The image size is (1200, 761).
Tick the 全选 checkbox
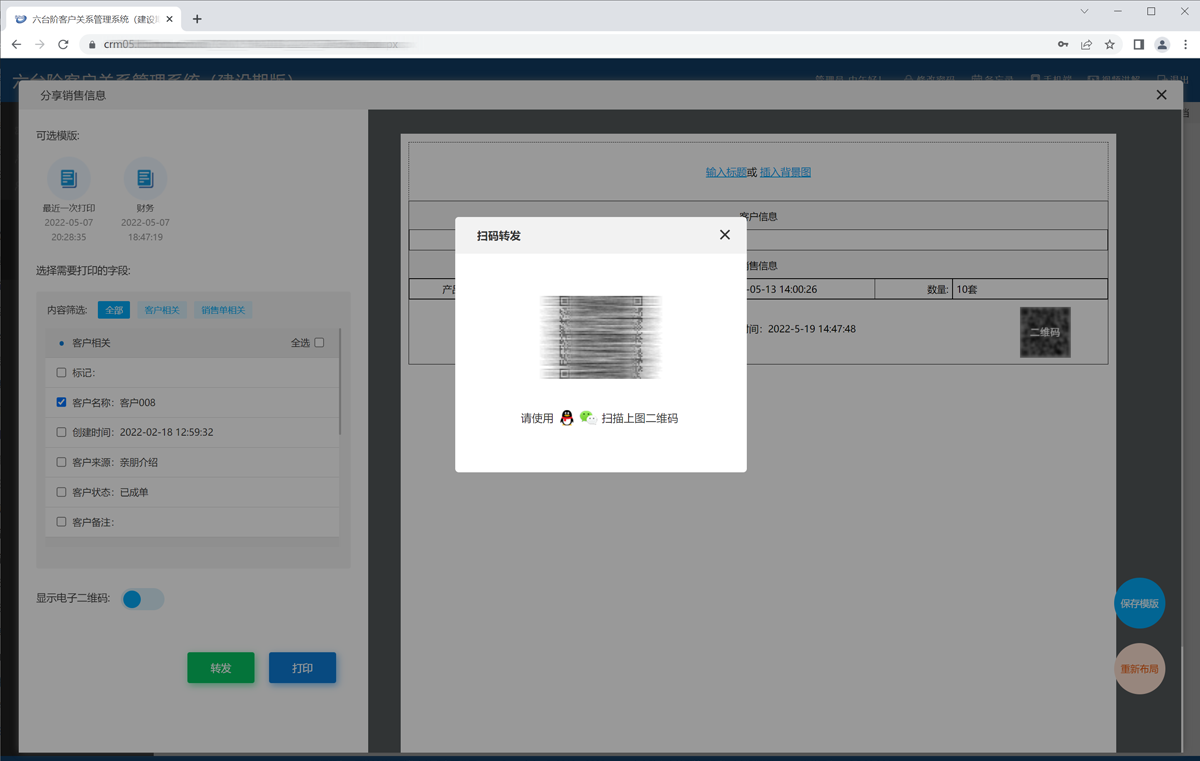pyautogui.click(x=320, y=343)
